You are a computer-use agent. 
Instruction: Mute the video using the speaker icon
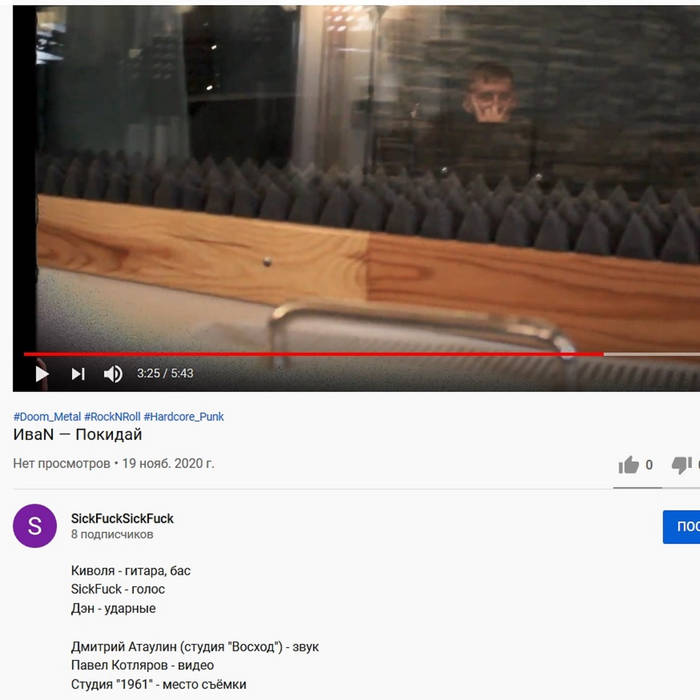pyautogui.click(x=113, y=374)
